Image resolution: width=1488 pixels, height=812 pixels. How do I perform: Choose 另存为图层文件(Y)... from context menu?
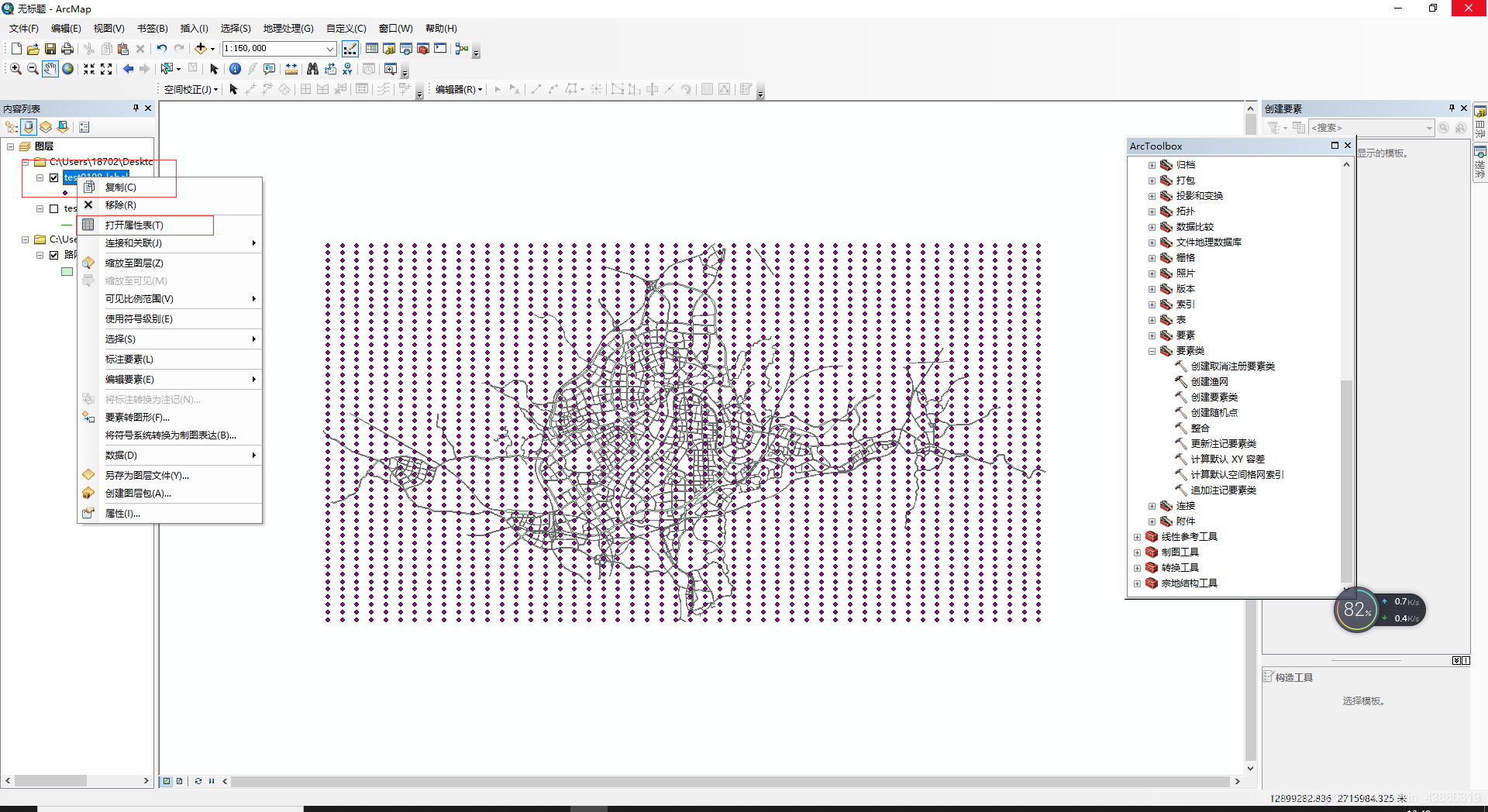(170, 476)
